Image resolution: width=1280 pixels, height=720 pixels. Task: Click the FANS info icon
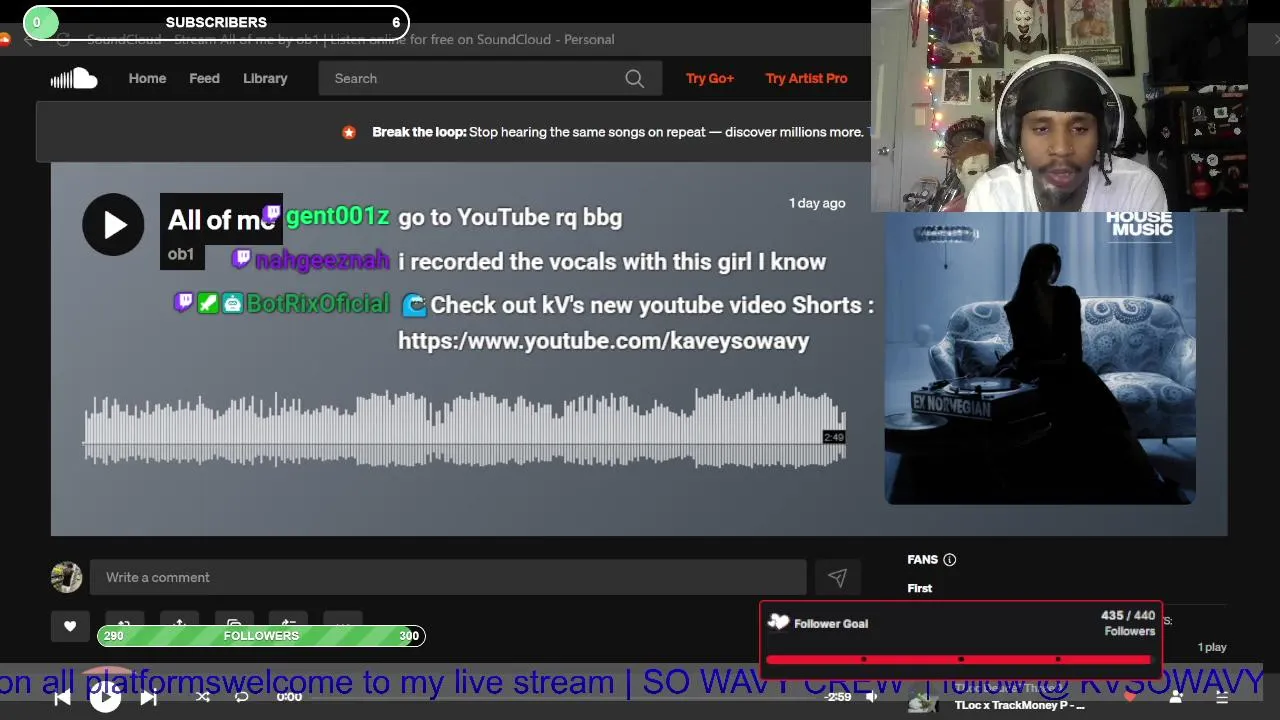pos(950,560)
